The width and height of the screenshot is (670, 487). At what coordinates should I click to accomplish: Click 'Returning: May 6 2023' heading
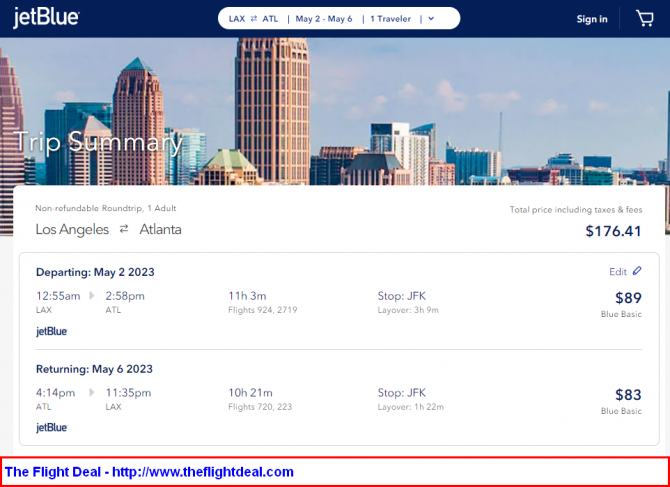[94, 369]
